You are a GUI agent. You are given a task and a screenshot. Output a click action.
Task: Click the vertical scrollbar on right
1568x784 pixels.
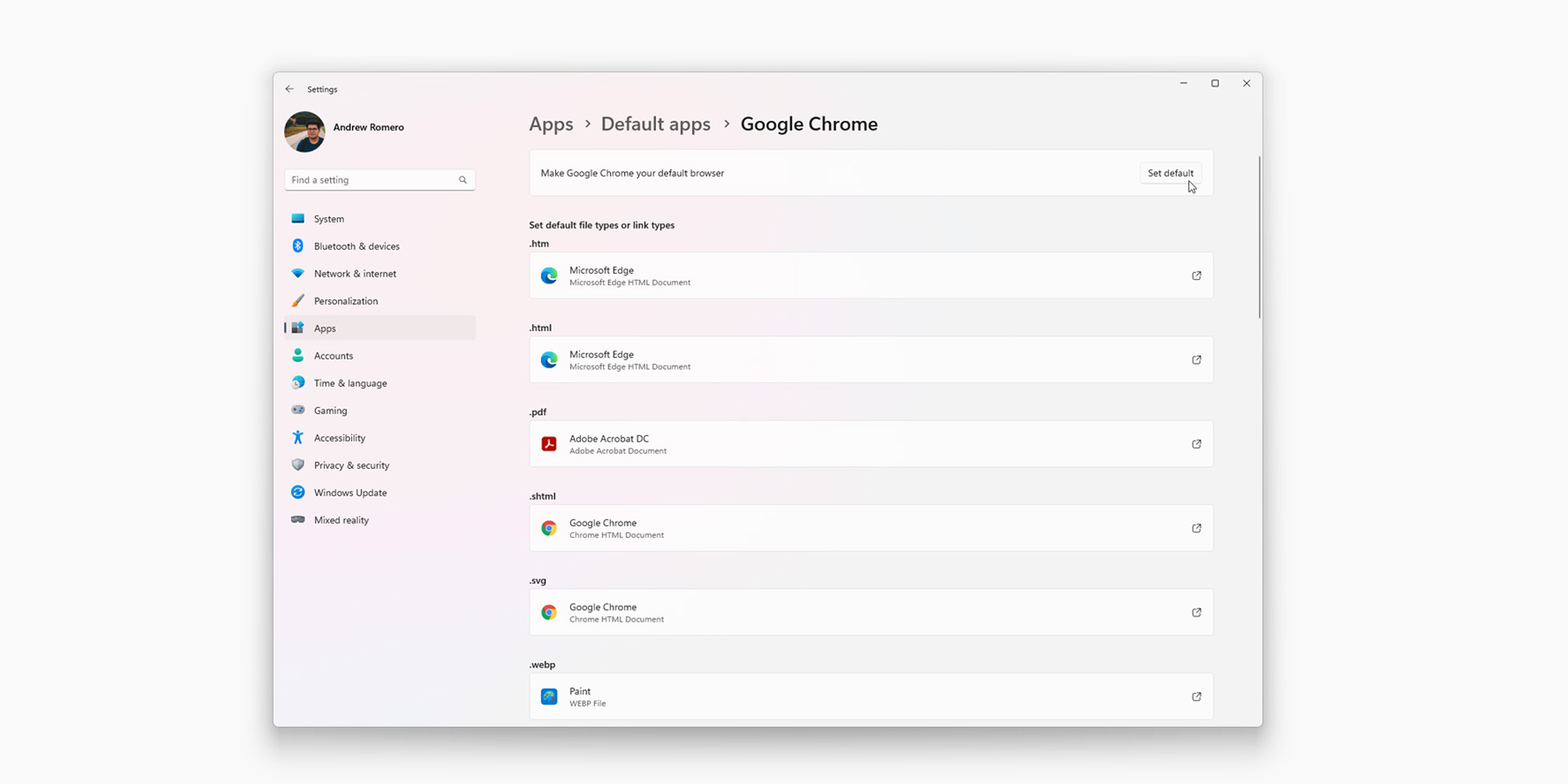1259,237
